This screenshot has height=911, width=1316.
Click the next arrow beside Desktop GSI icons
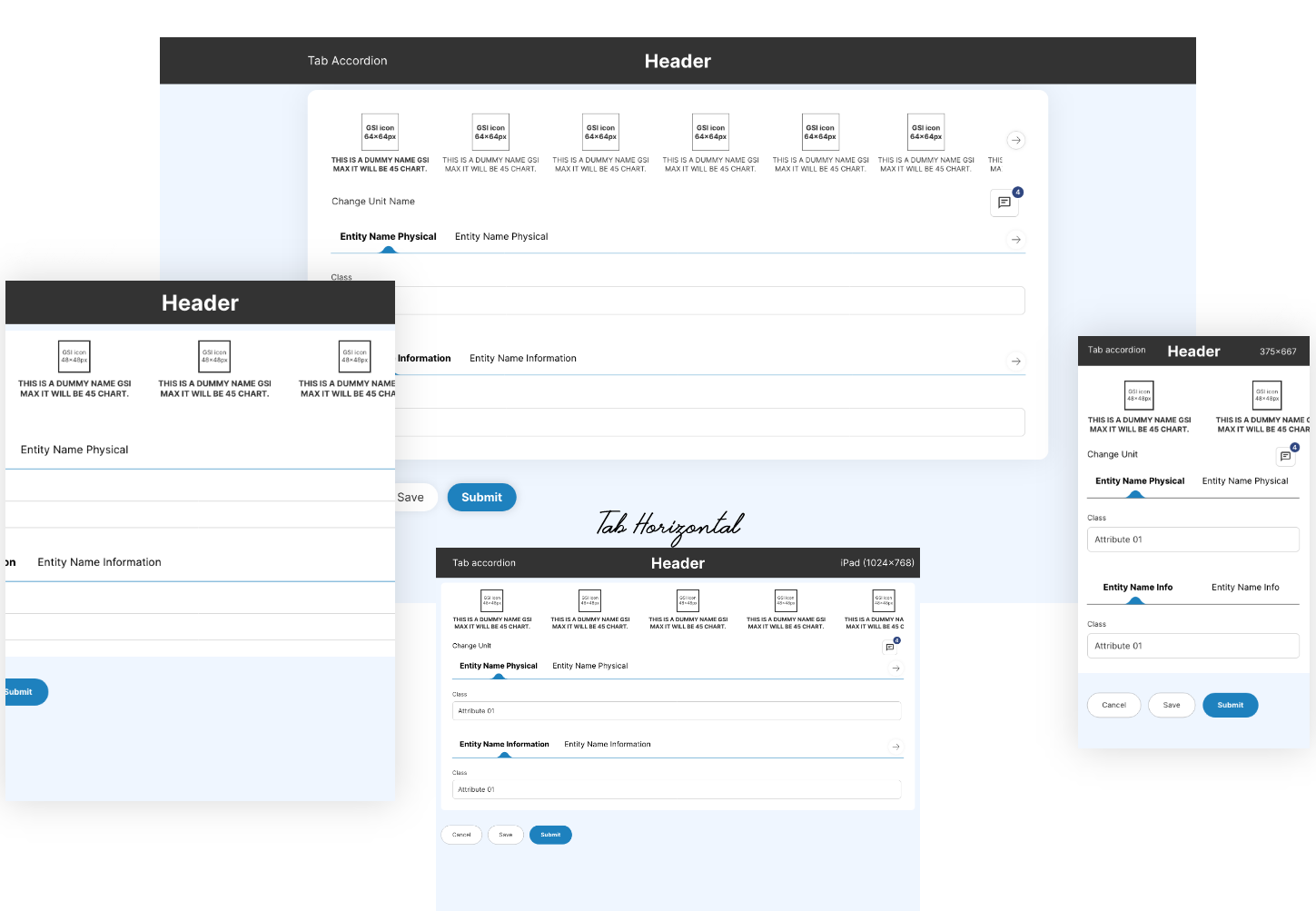[1015, 140]
